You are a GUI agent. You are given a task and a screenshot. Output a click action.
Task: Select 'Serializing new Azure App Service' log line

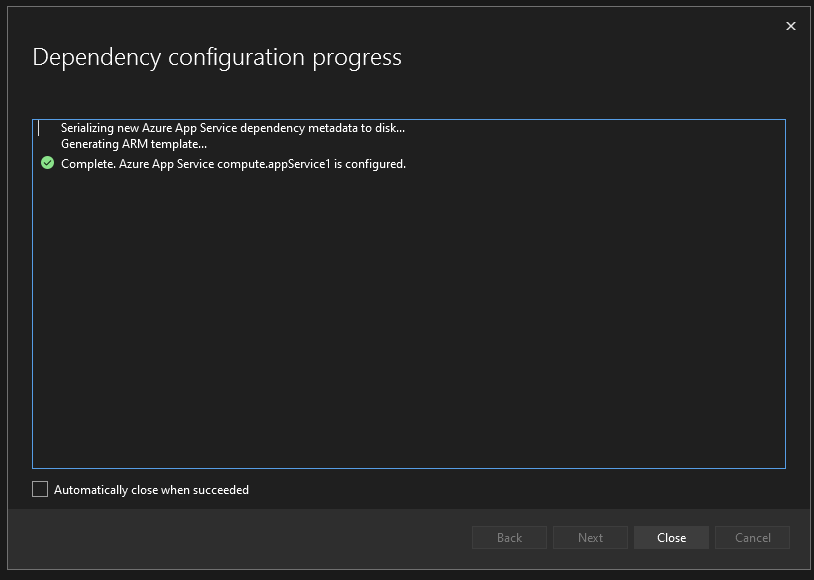(233, 128)
